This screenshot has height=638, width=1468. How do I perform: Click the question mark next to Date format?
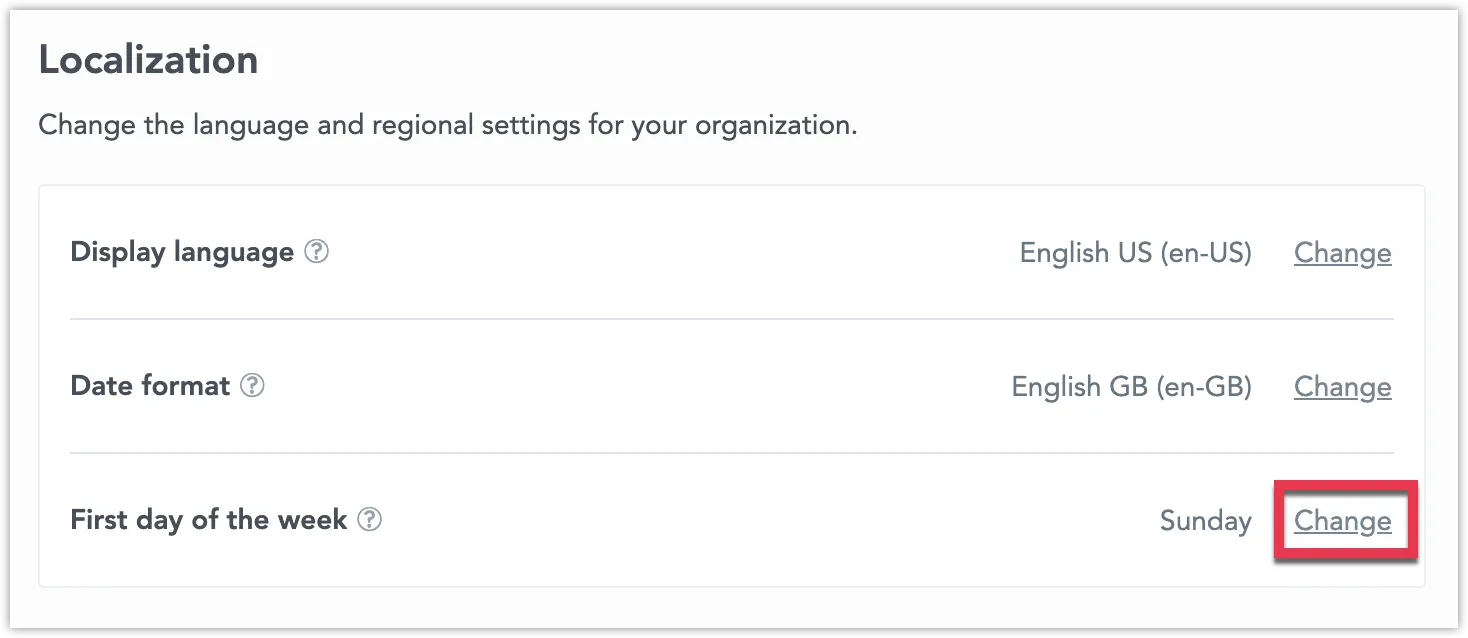tap(253, 386)
